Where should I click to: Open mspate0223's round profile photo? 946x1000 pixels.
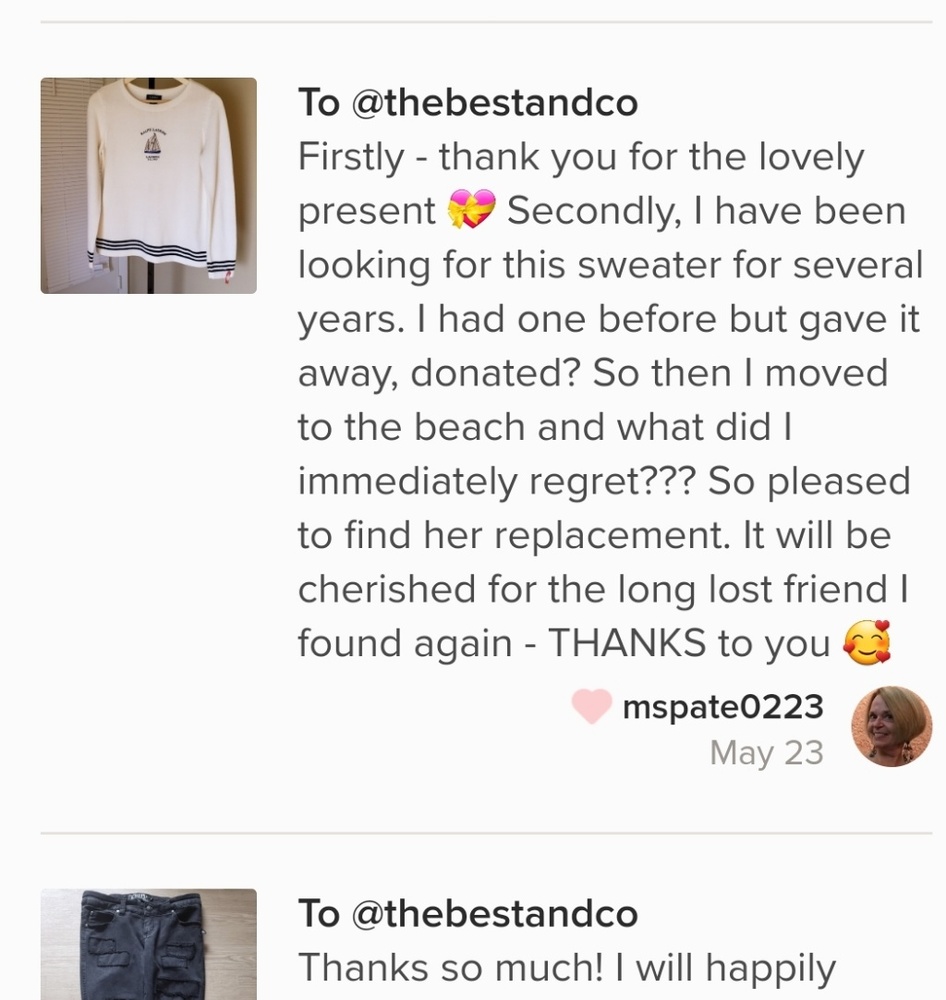point(892,726)
